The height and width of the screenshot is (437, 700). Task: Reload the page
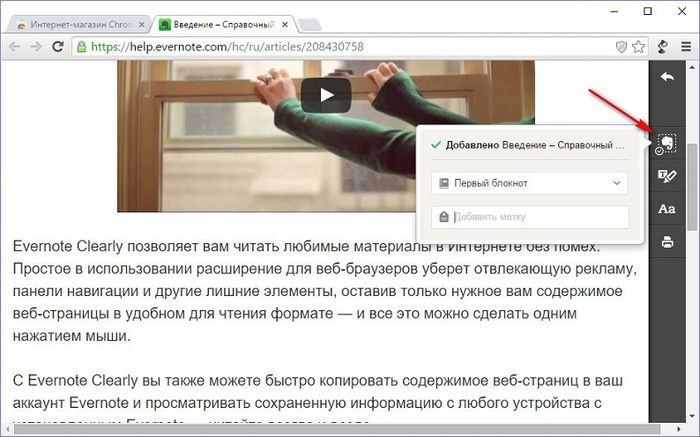click(58, 46)
